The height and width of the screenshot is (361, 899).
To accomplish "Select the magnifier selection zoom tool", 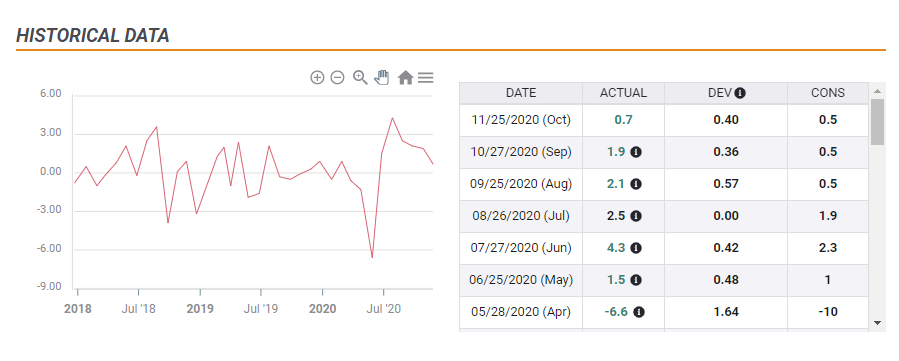I will (360, 77).
